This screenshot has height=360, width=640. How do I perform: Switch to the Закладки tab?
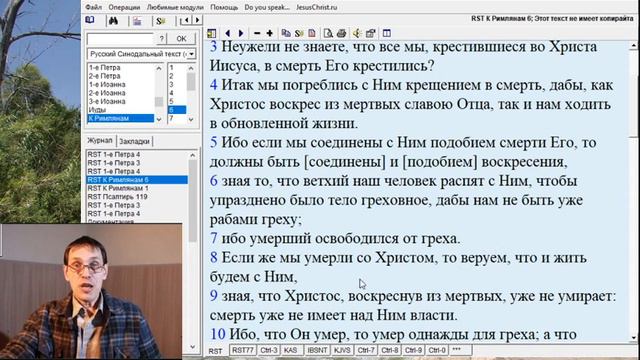point(134,141)
